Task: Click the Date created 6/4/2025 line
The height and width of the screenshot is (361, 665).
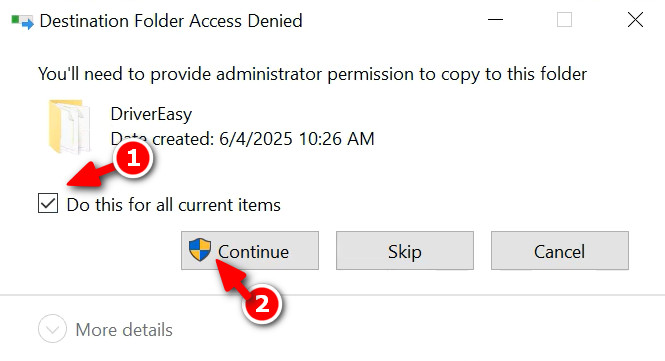Action: click(x=243, y=139)
